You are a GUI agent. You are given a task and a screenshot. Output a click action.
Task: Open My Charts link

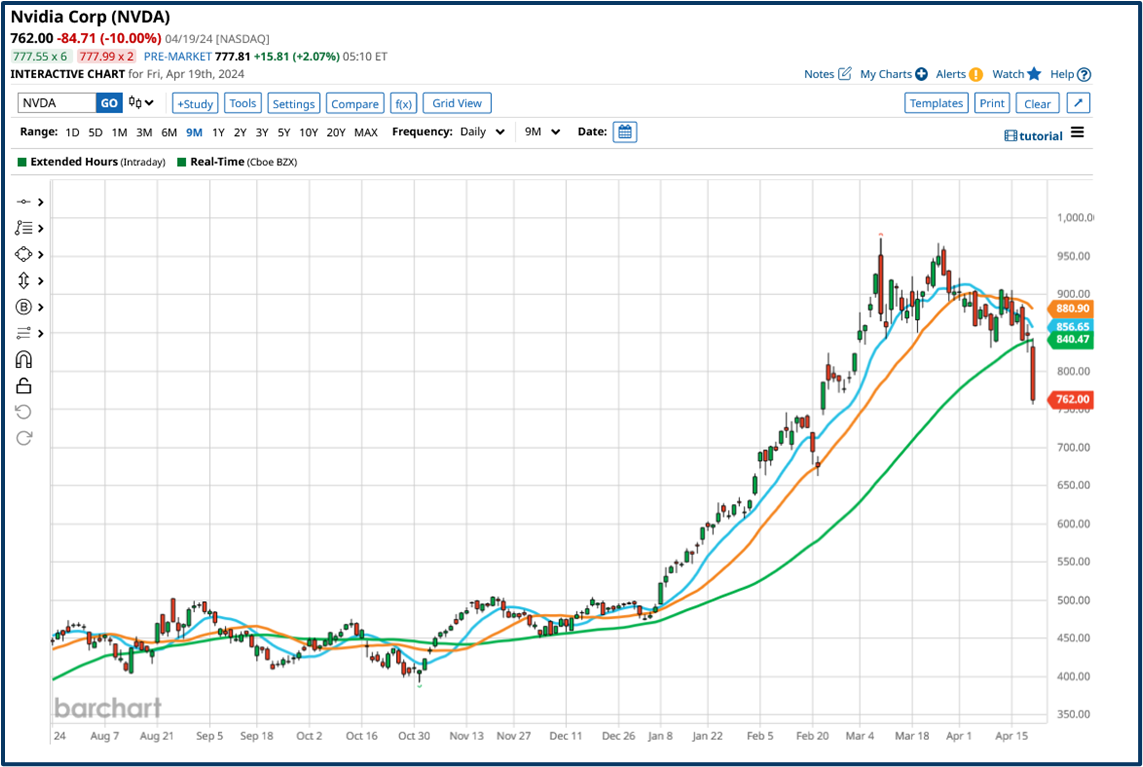[x=885, y=73]
